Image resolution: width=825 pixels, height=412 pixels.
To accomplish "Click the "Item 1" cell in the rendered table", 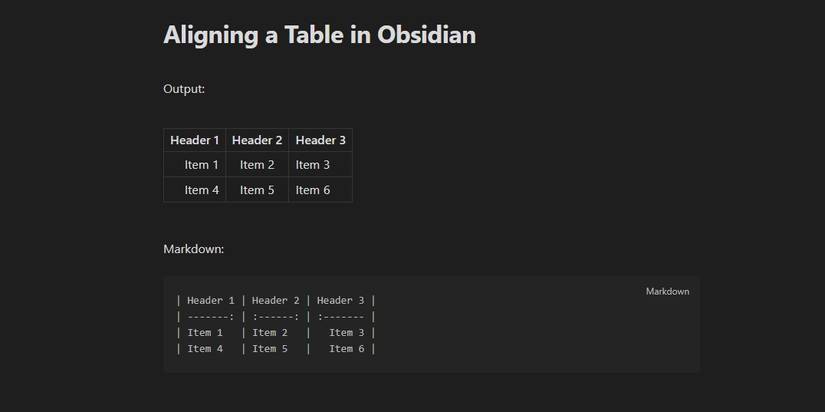I will pyautogui.click(x=201, y=165).
